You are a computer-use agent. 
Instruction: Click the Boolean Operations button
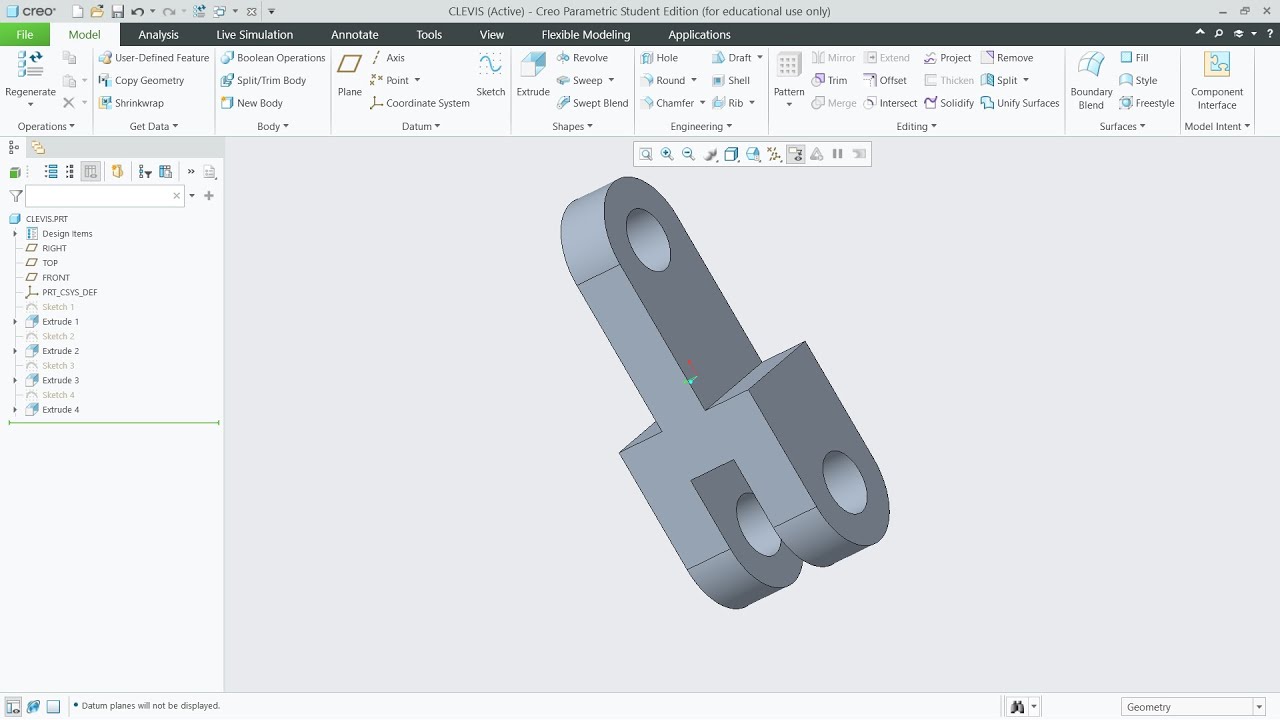point(273,58)
